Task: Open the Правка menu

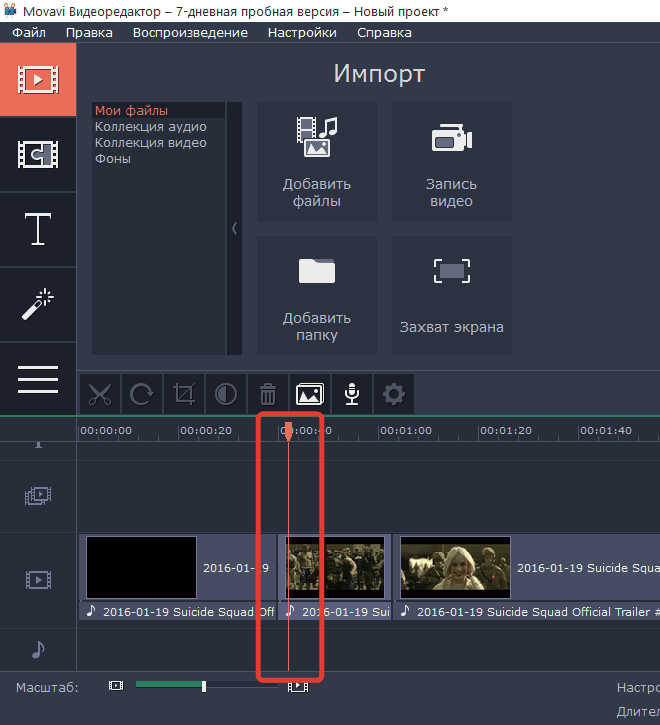Action: point(89,33)
